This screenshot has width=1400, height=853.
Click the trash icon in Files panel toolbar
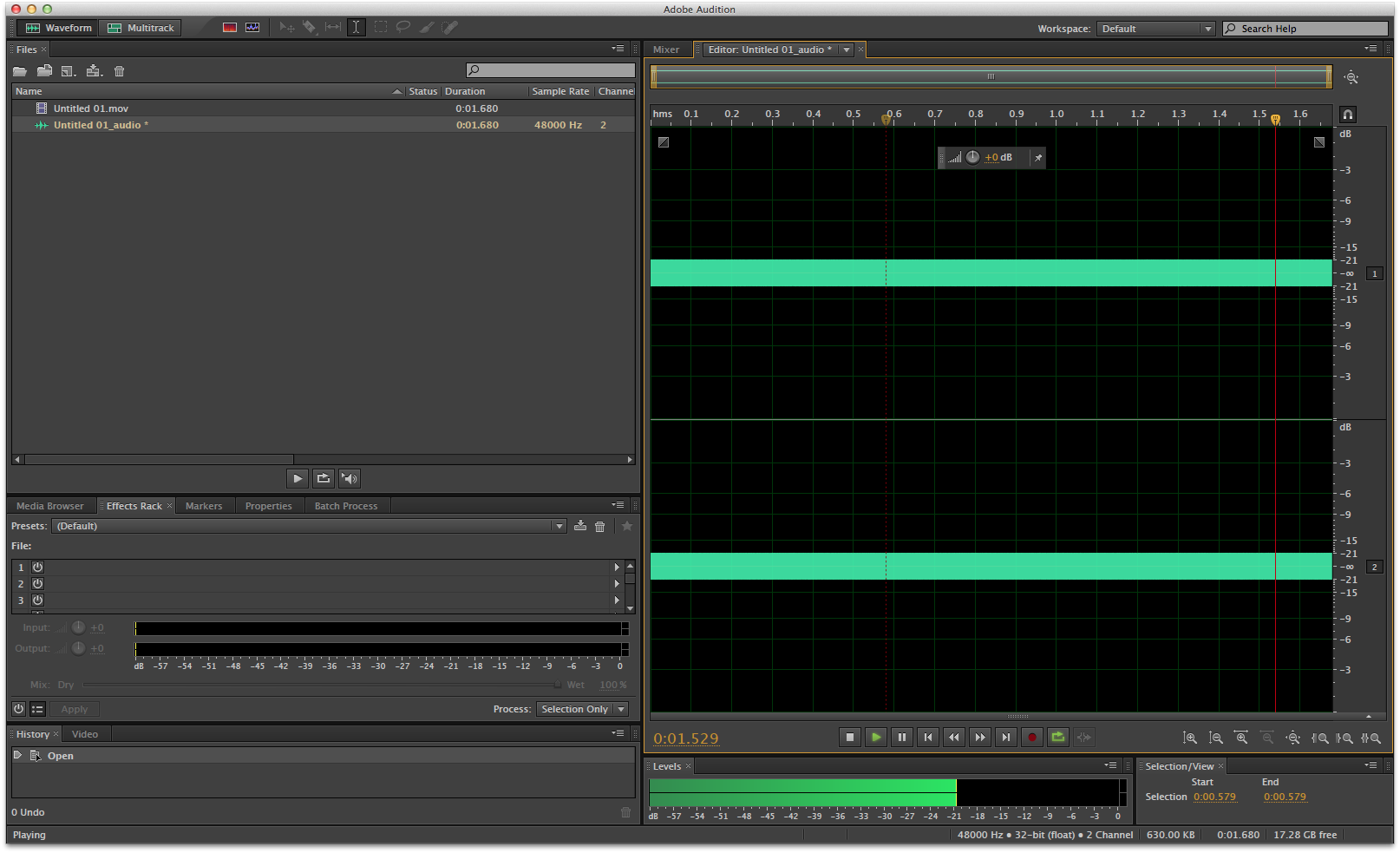pos(120,71)
